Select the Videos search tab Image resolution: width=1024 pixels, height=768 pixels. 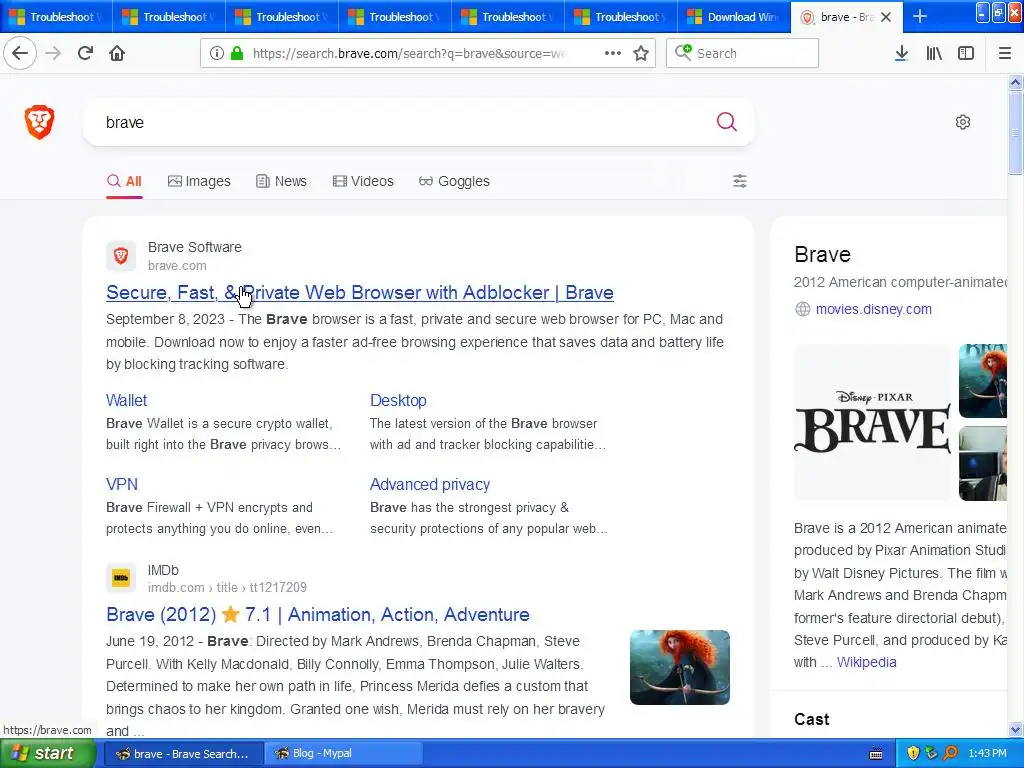(363, 181)
